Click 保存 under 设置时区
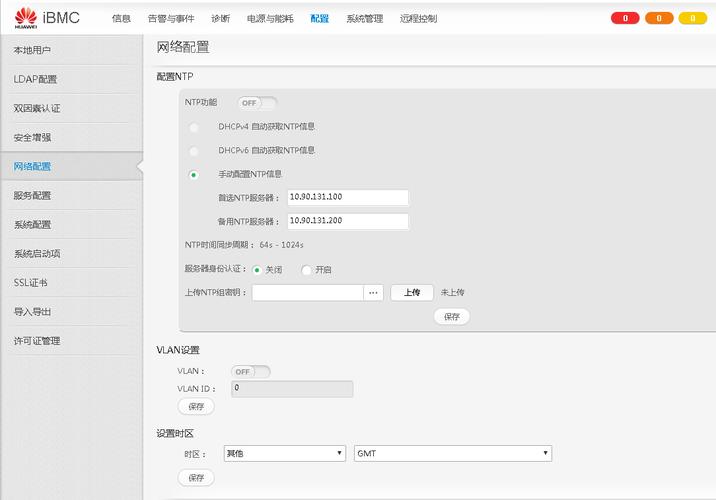The height and width of the screenshot is (500, 716). click(x=196, y=478)
